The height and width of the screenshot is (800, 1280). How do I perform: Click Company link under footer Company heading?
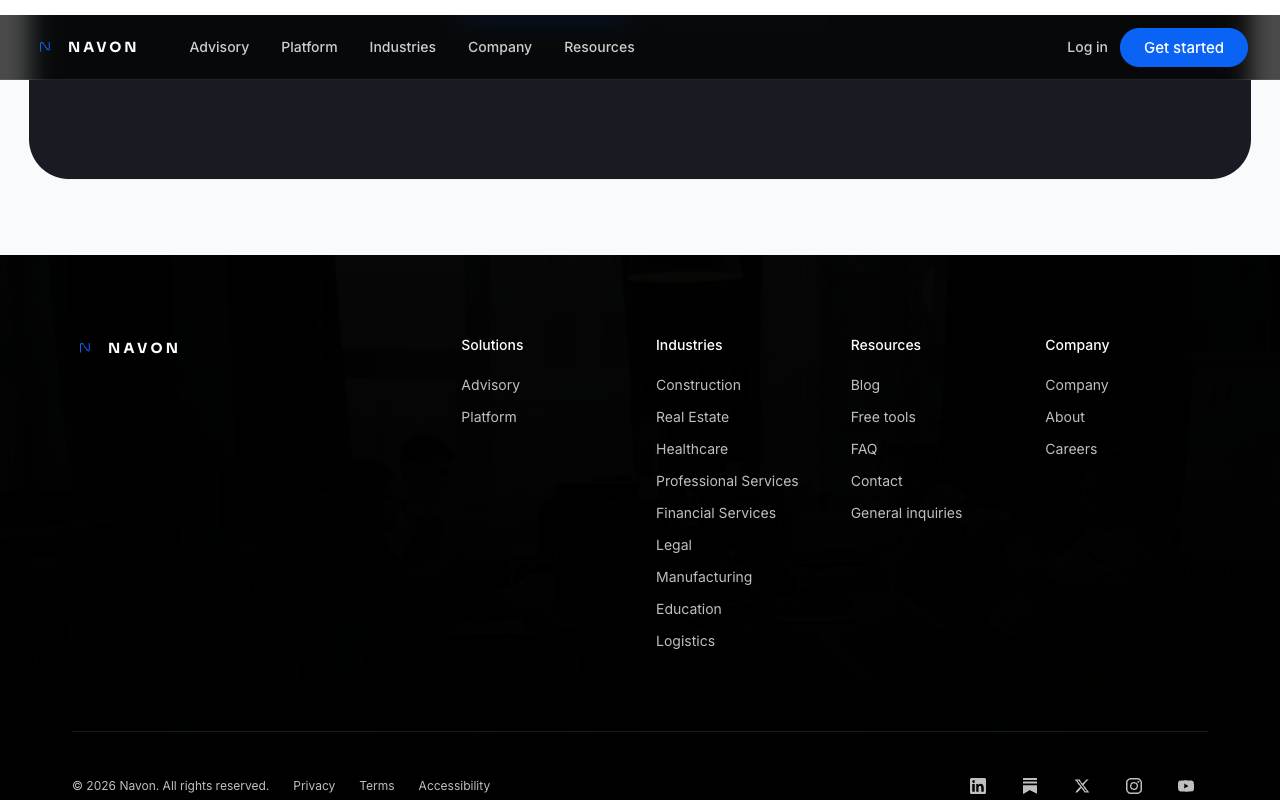pos(1077,385)
